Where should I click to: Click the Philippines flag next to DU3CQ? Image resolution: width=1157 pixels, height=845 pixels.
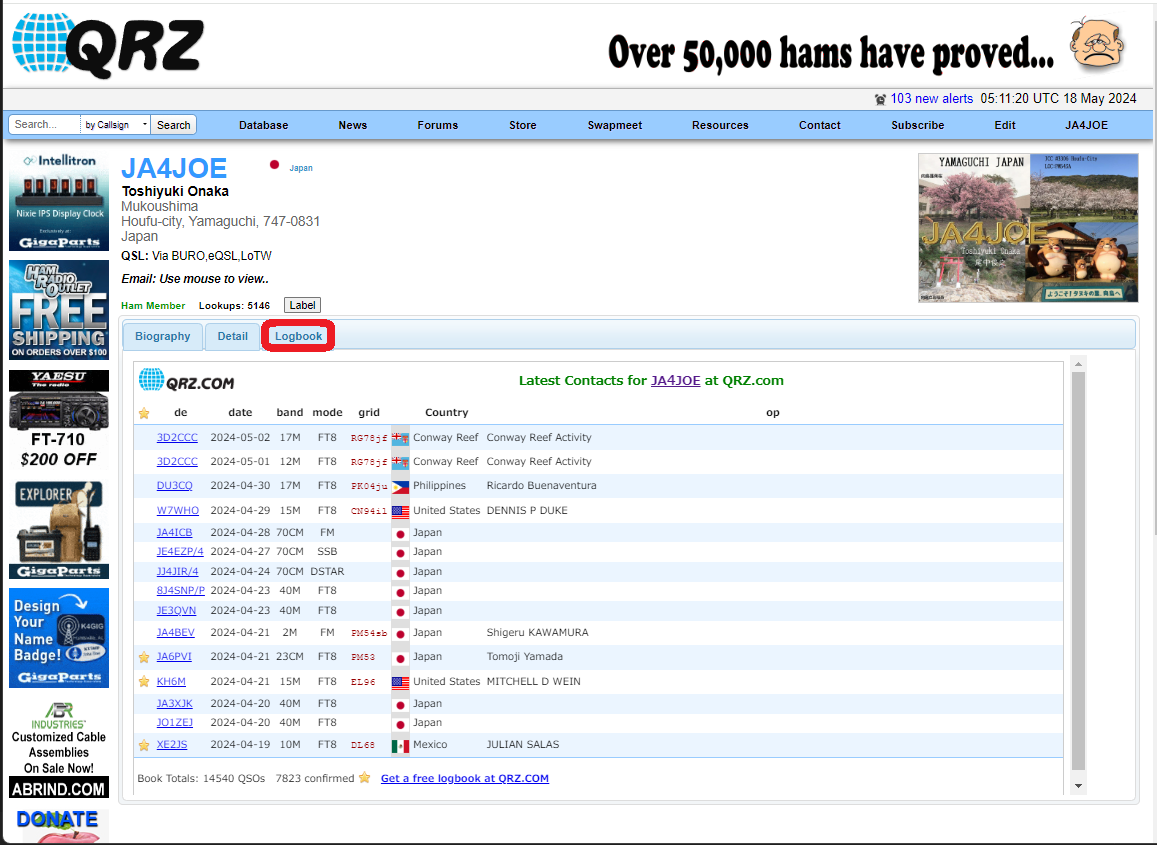tap(400, 486)
